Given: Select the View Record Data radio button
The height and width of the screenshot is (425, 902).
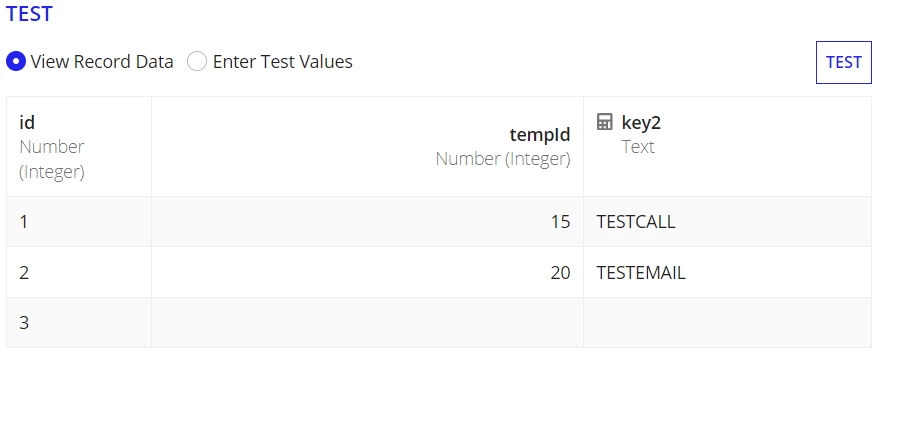Looking at the screenshot, I should click(x=16, y=61).
